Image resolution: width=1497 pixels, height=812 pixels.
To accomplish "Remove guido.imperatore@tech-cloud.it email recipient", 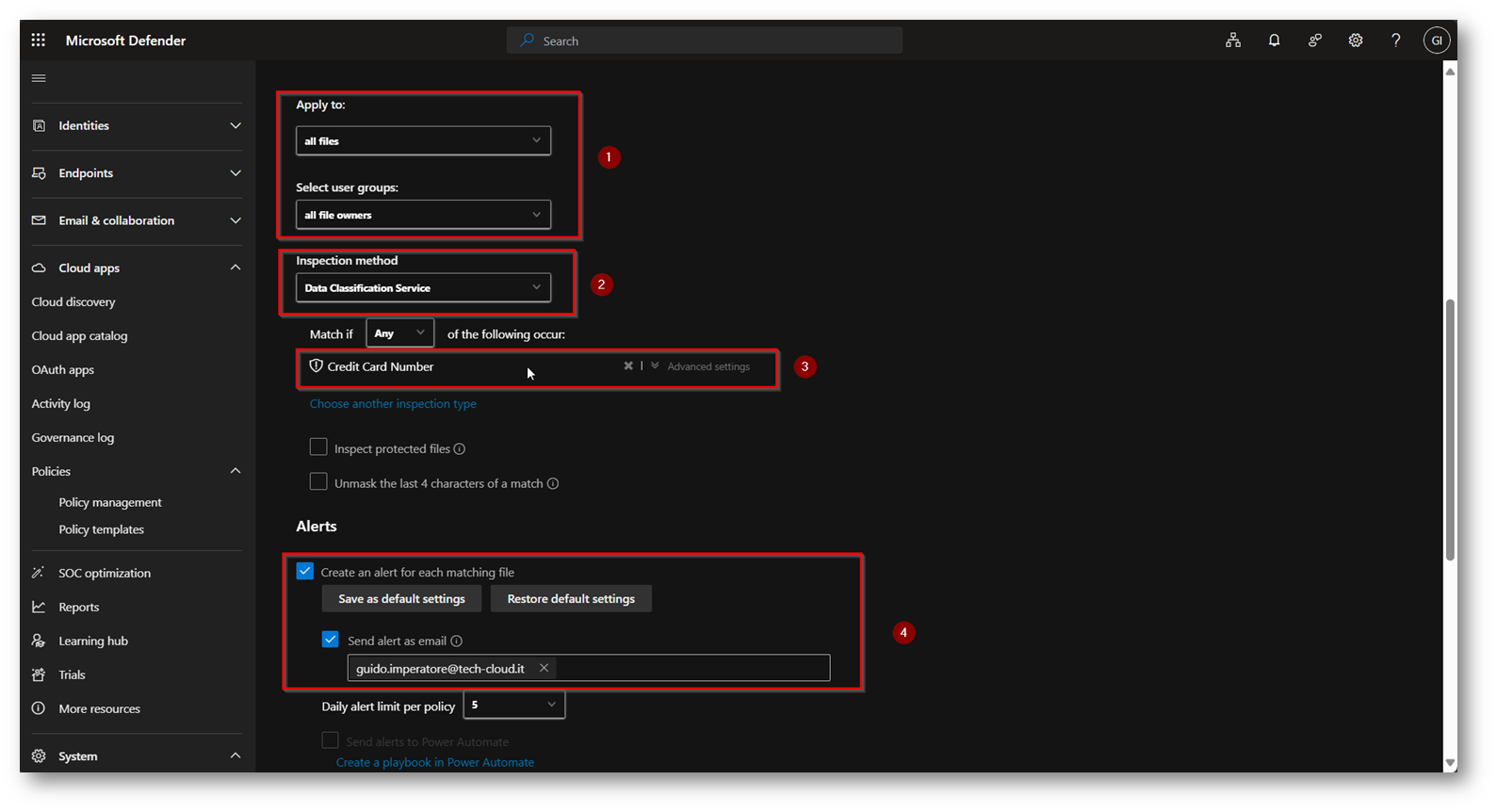I will click(544, 668).
